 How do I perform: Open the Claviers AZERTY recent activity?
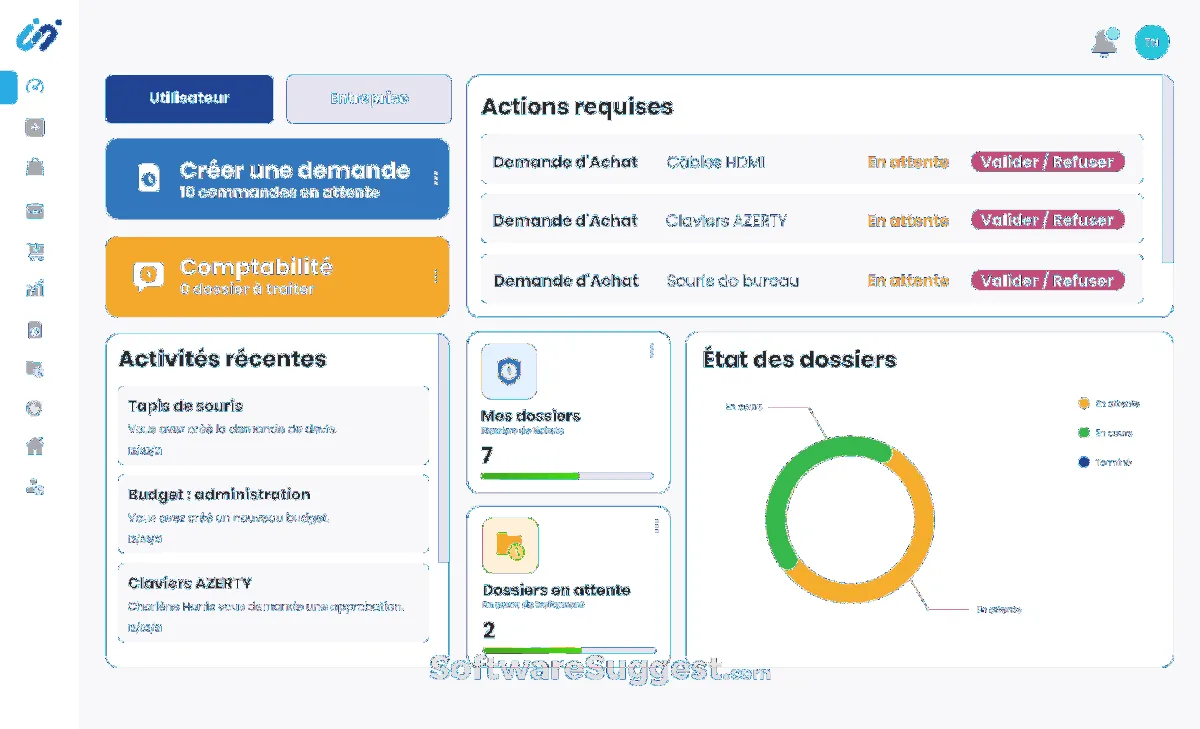point(273,602)
